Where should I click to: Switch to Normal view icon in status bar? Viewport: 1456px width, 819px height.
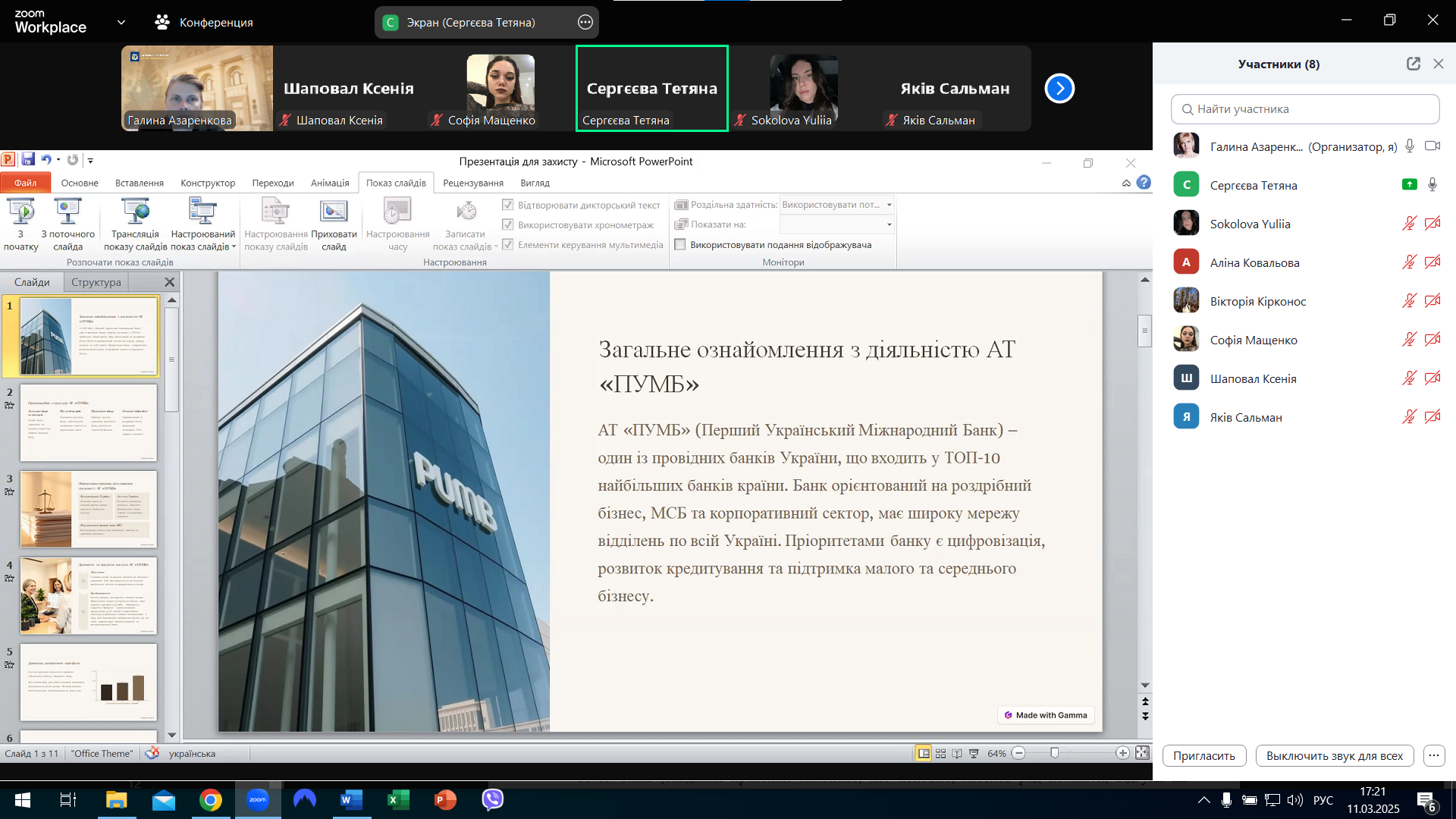pyautogui.click(x=923, y=753)
